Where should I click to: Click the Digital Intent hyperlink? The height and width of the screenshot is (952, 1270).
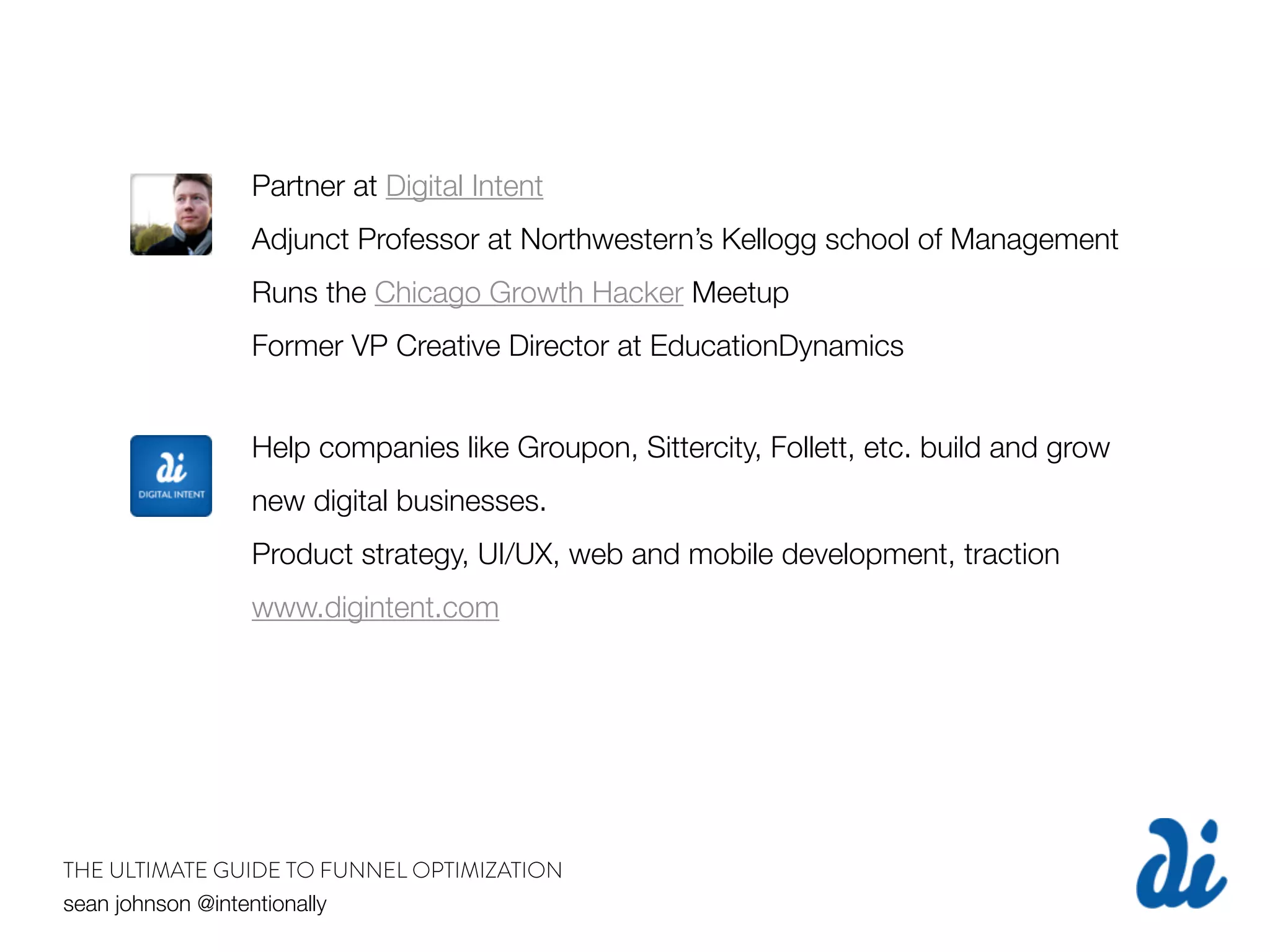click(464, 186)
